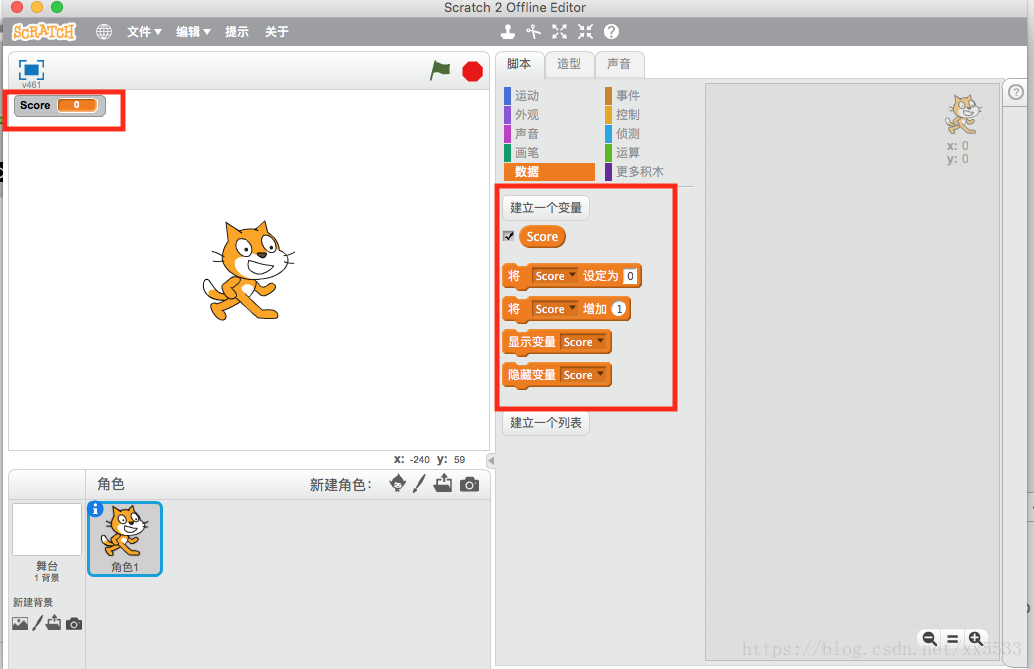This screenshot has width=1034, height=669.
Task: Paint a new backdrop
Action: click(38, 623)
